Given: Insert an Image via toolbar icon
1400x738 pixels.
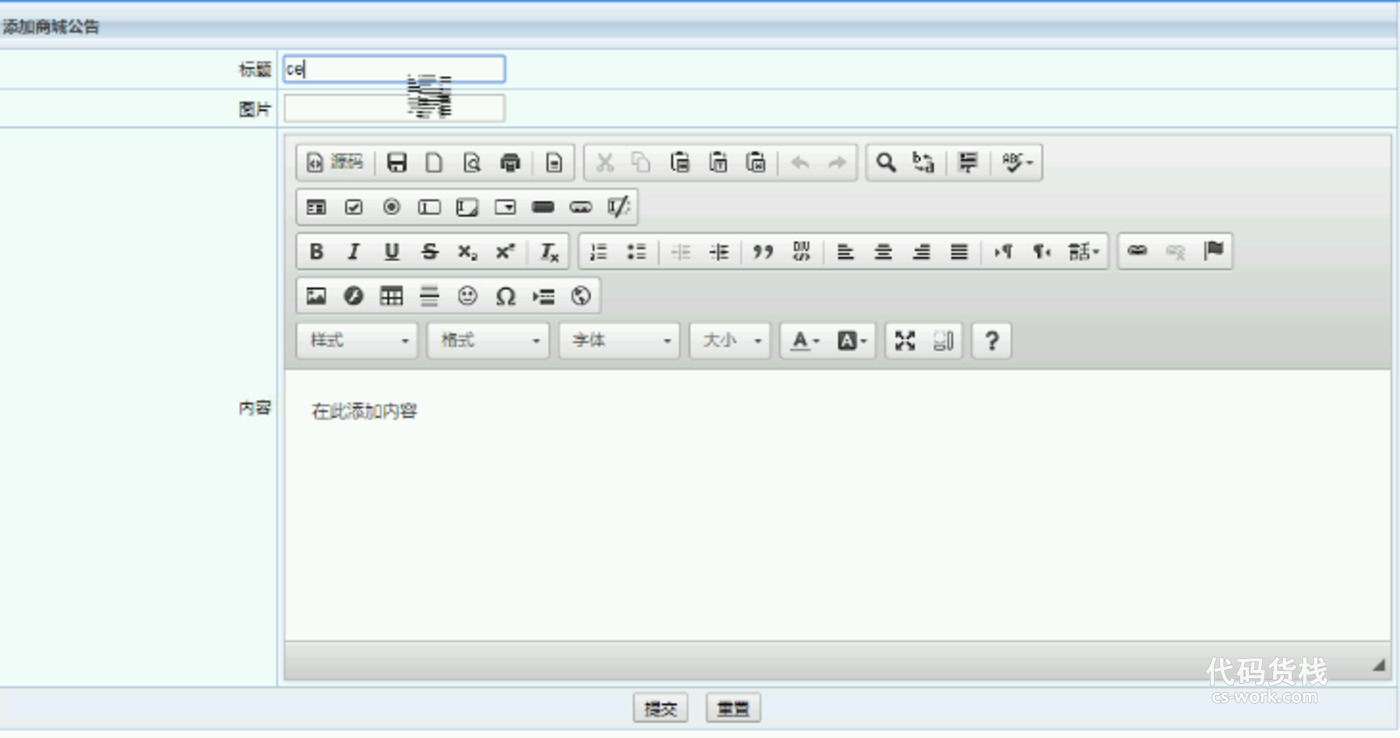Looking at the screenshot, I should (316, 295).
